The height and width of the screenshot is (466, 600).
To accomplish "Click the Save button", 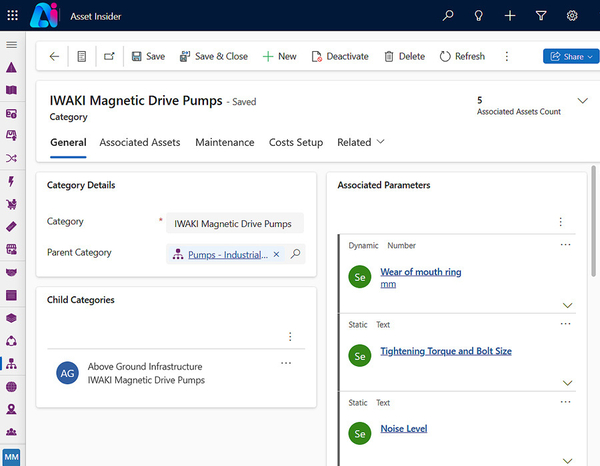I will 148,57.
